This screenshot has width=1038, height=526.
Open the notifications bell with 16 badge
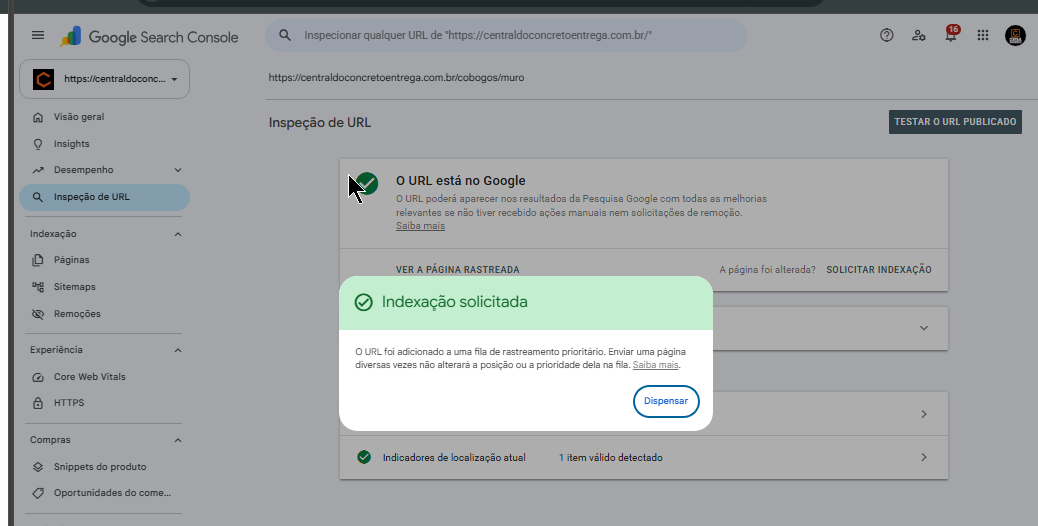coord(951,35)
